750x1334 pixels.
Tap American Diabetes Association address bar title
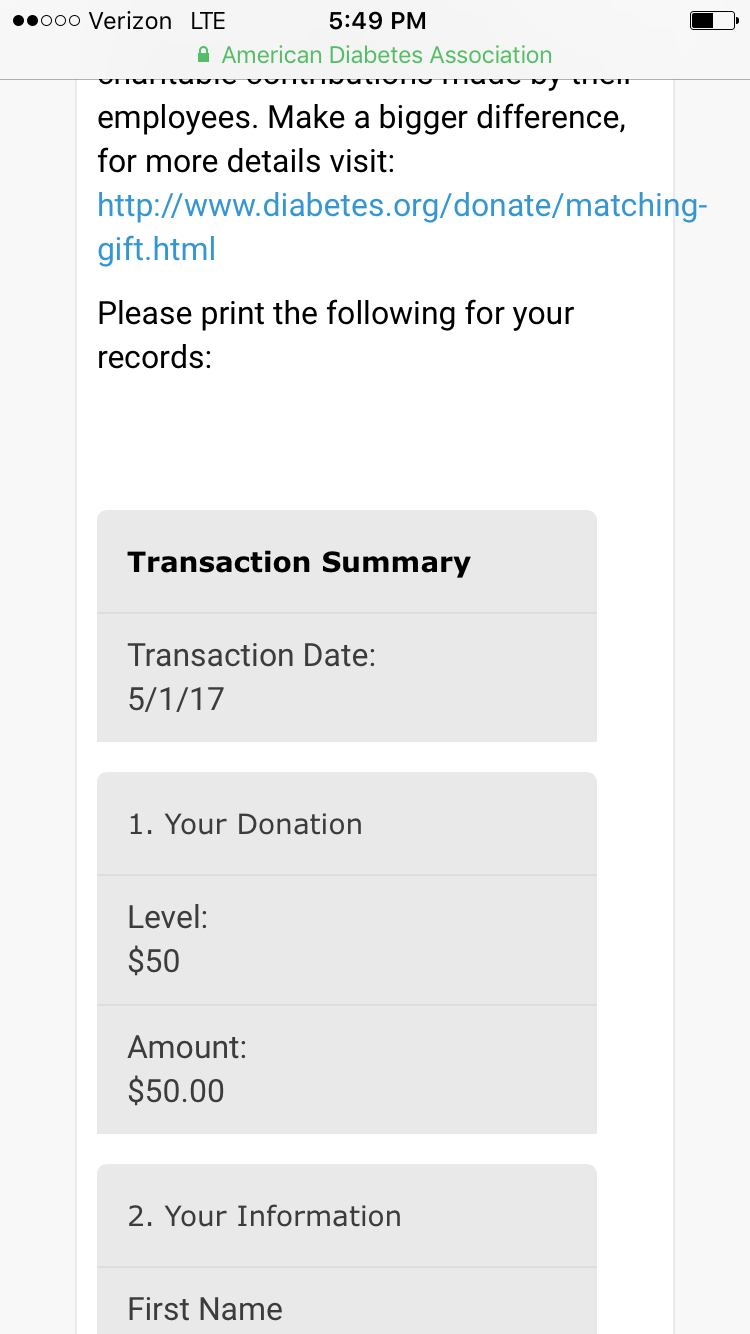pyautogui.click(x=386, y=55)
